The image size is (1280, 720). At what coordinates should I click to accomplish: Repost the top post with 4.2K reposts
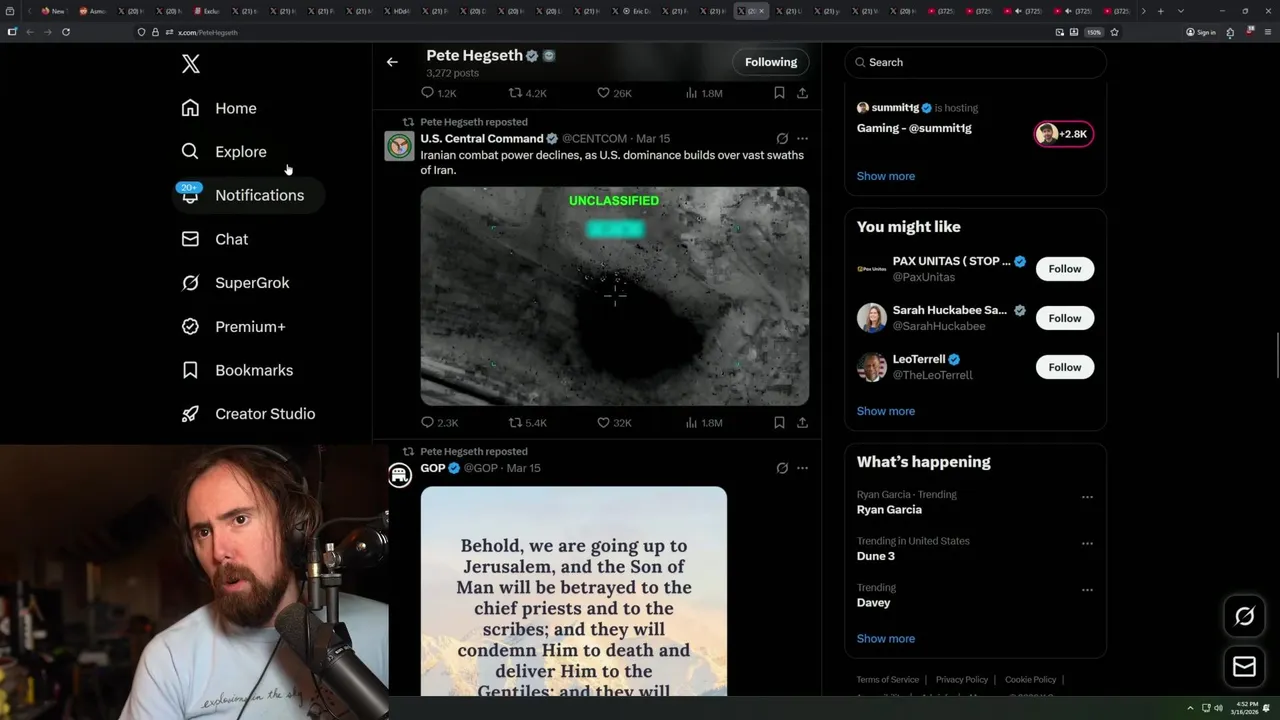click(x=528, y=93)
